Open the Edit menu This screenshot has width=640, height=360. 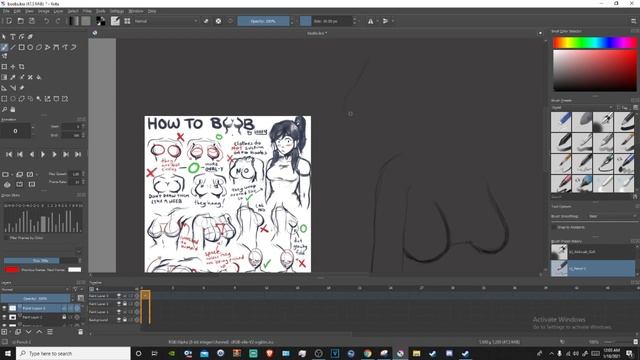coord(17,11)
